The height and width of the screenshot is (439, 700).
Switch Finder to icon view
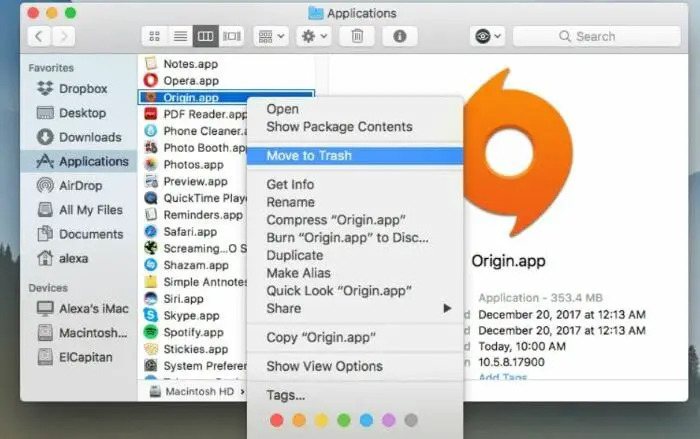pos(154,36)
